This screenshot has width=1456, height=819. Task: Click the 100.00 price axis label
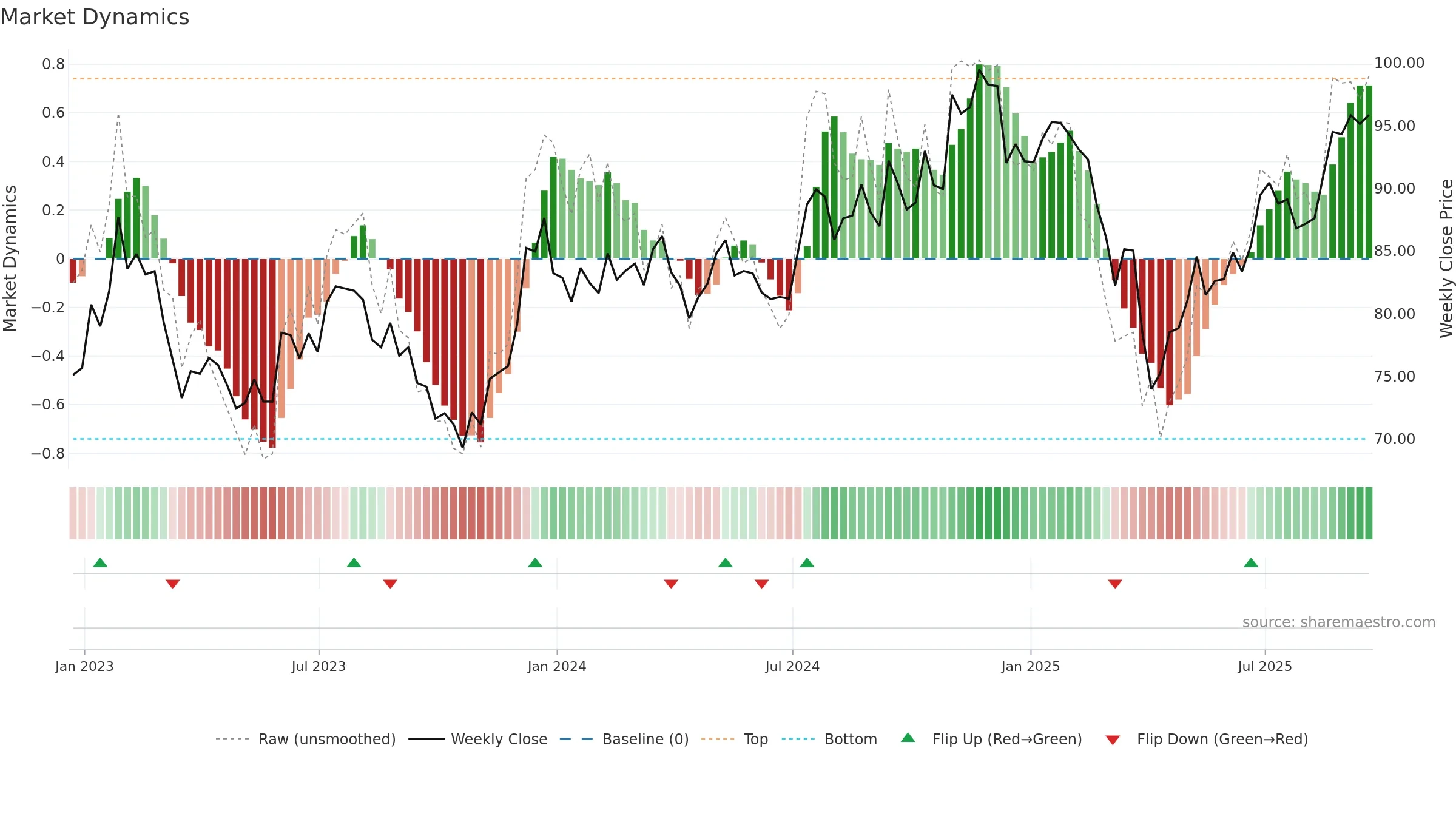tap(1399, 63)
